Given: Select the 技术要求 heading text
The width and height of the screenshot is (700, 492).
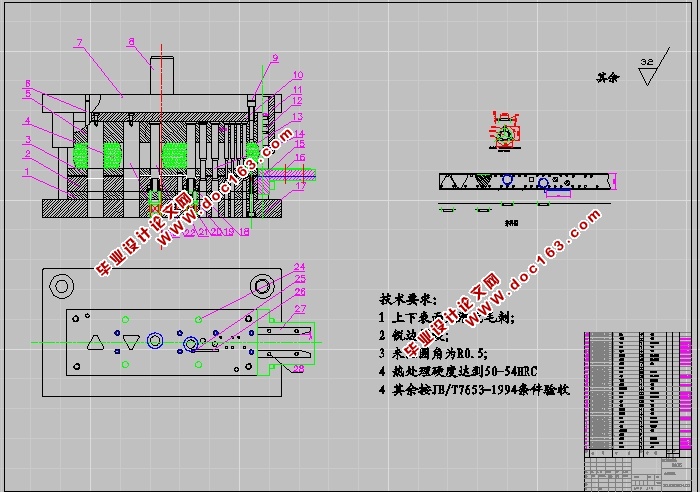Looking at the screenshot, I should 408,299.
